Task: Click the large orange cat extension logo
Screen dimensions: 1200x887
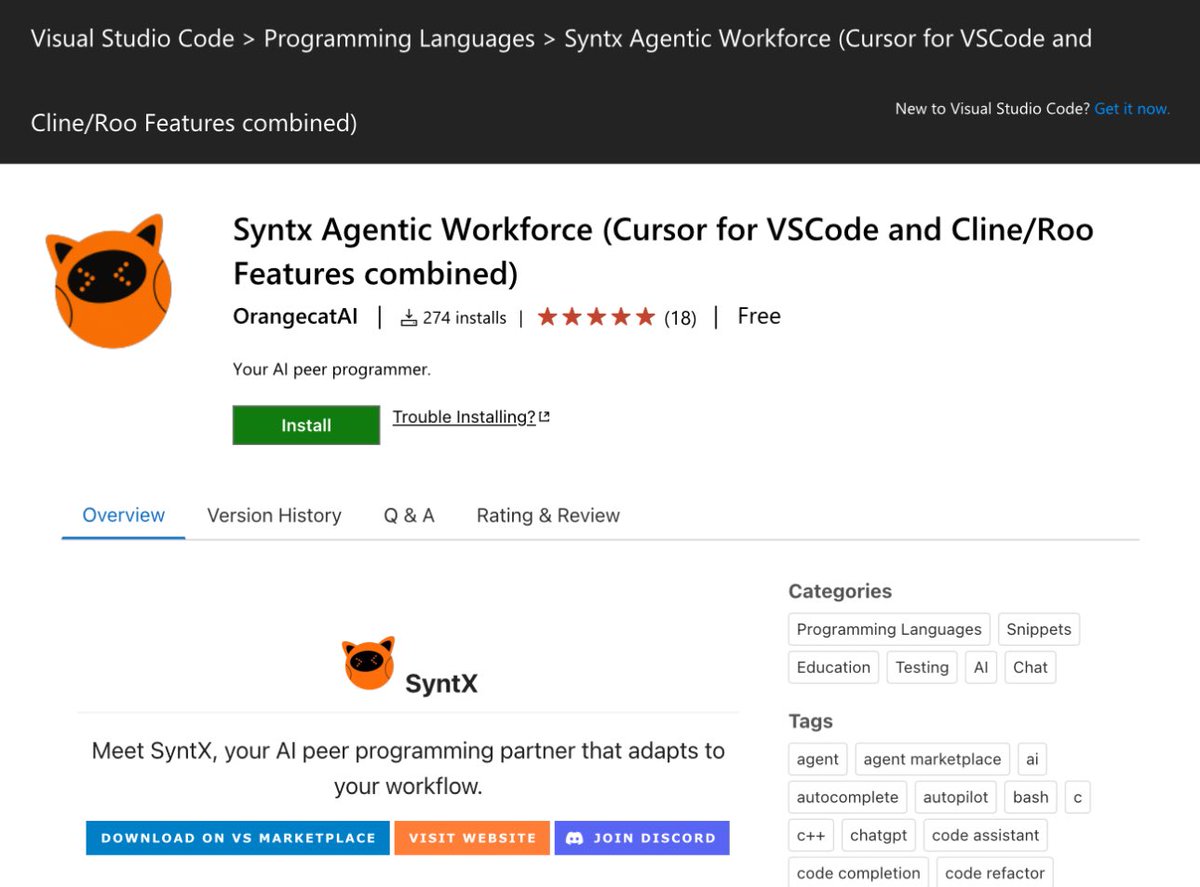Action: pos(109,281)
